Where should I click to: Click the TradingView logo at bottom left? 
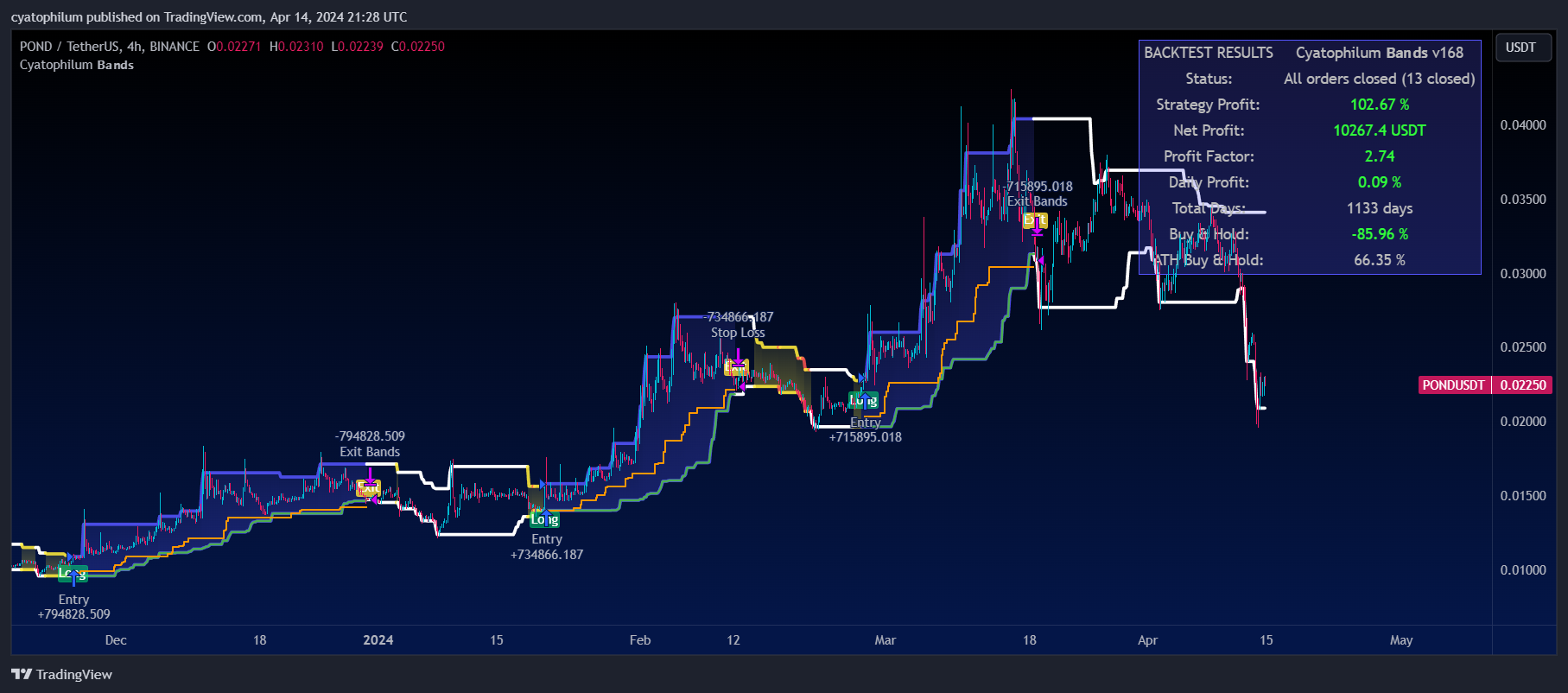pyautogui.click(x=61, y=674)
